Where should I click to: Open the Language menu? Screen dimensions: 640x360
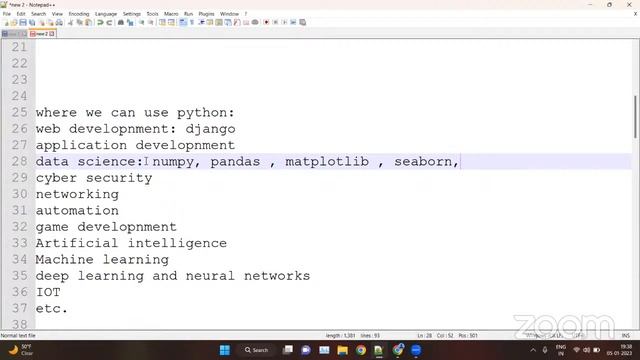(106, 14)
